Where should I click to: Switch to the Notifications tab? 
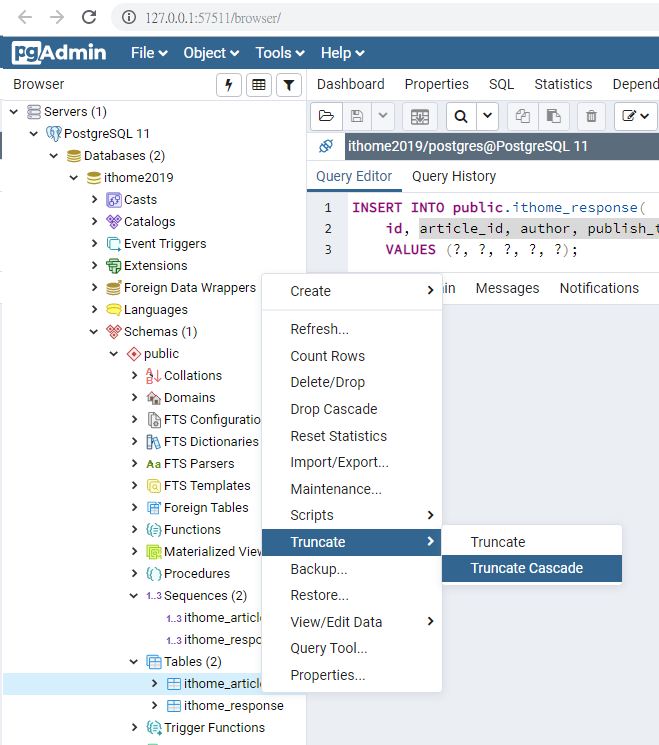tap(599, 288)
